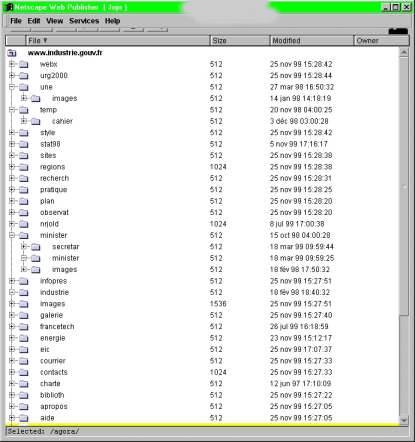
Task: Click the galerie folder icon
Action: pyautogui.click(x=24, y=315)
